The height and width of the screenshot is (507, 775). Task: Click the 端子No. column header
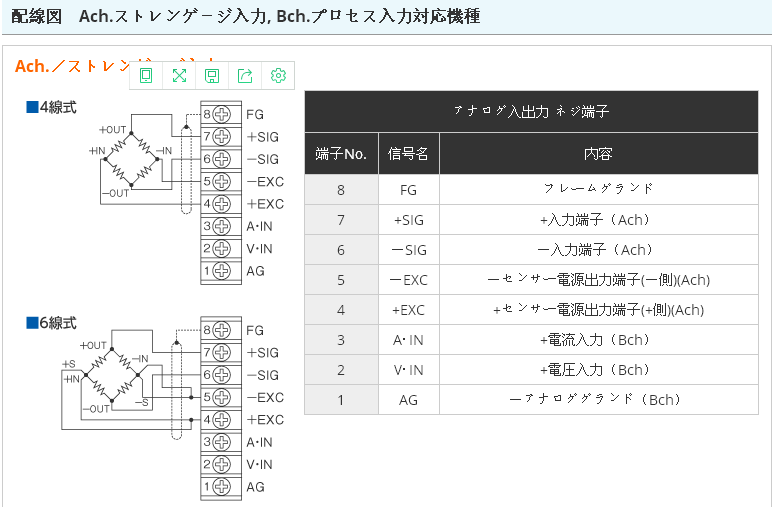pyautogui.click(x=341, y=154)
